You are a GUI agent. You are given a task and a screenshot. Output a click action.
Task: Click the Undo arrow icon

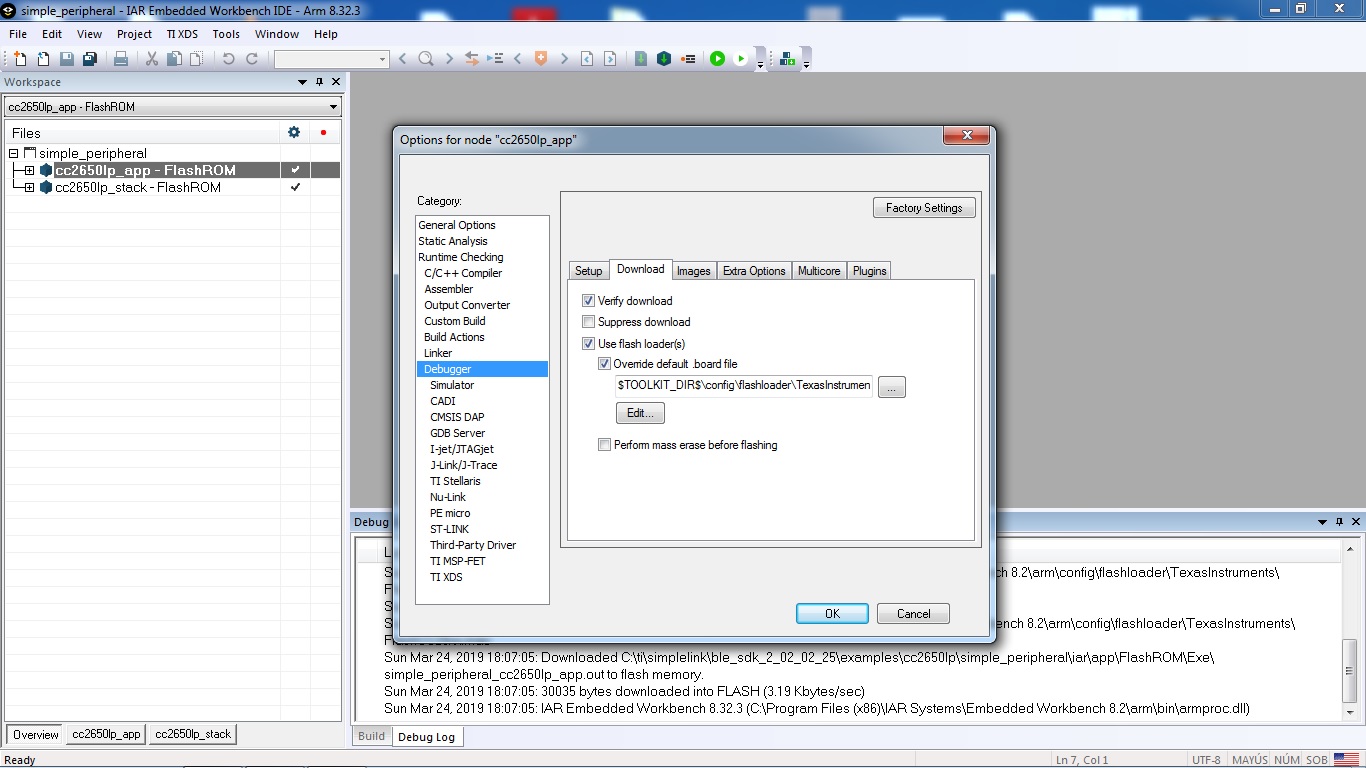[x=228, y=59]
